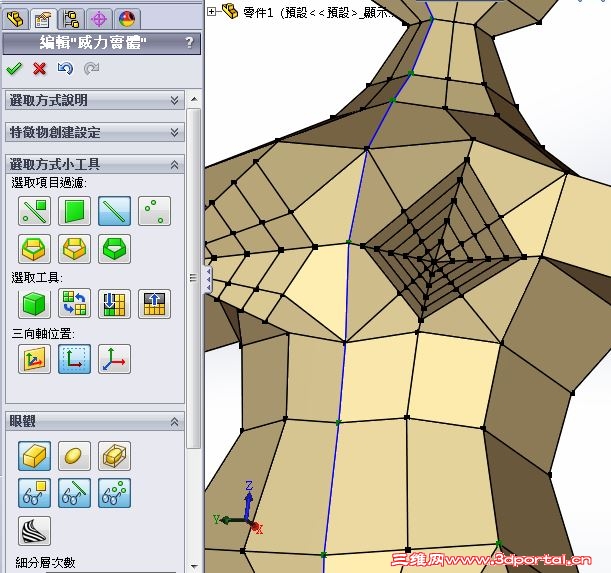
Task: Click the help question mark in panel title
Action: pyautogui.click(x=189, y=42)
